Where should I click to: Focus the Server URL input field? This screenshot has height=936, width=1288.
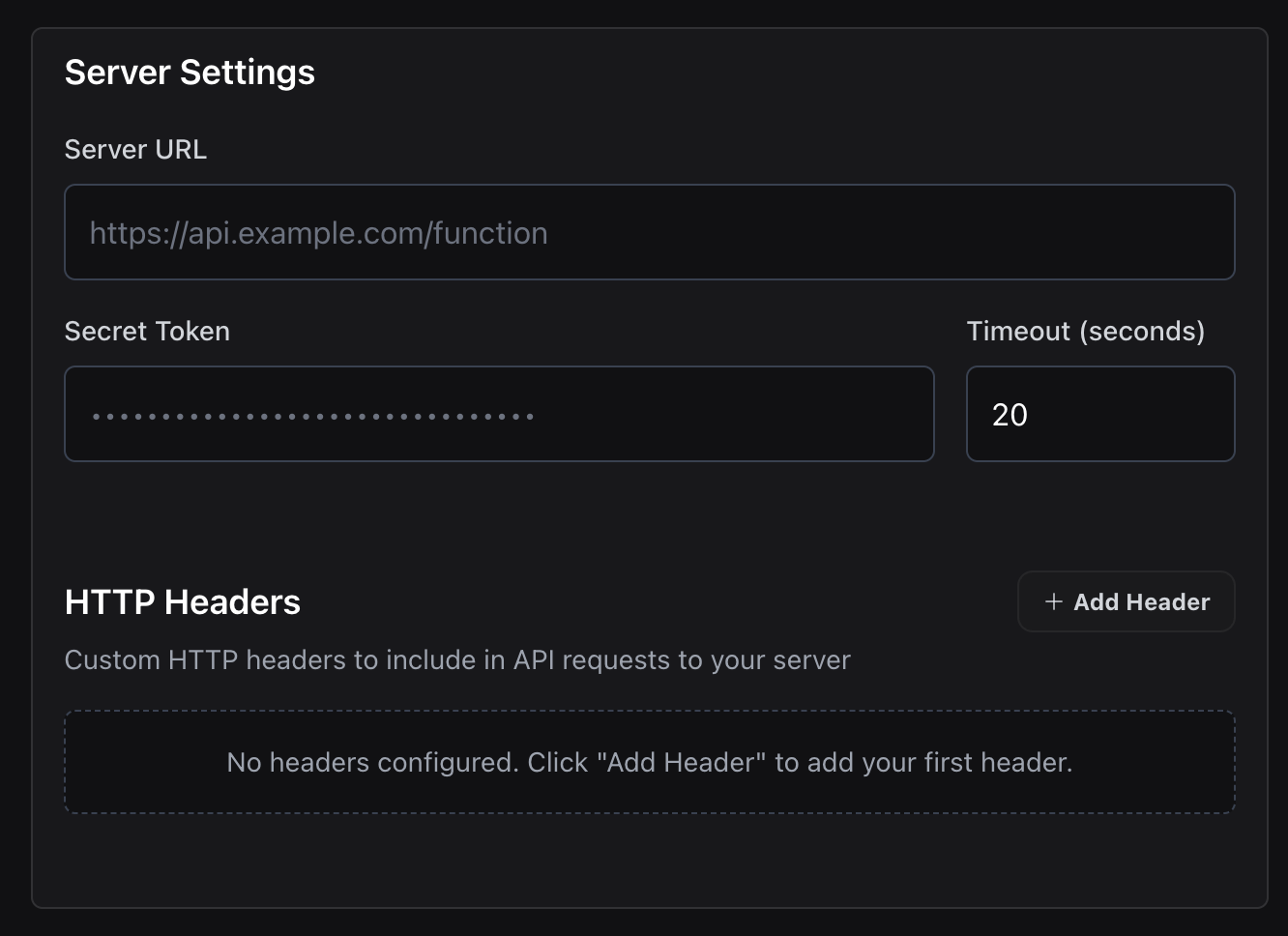[649, 232]
